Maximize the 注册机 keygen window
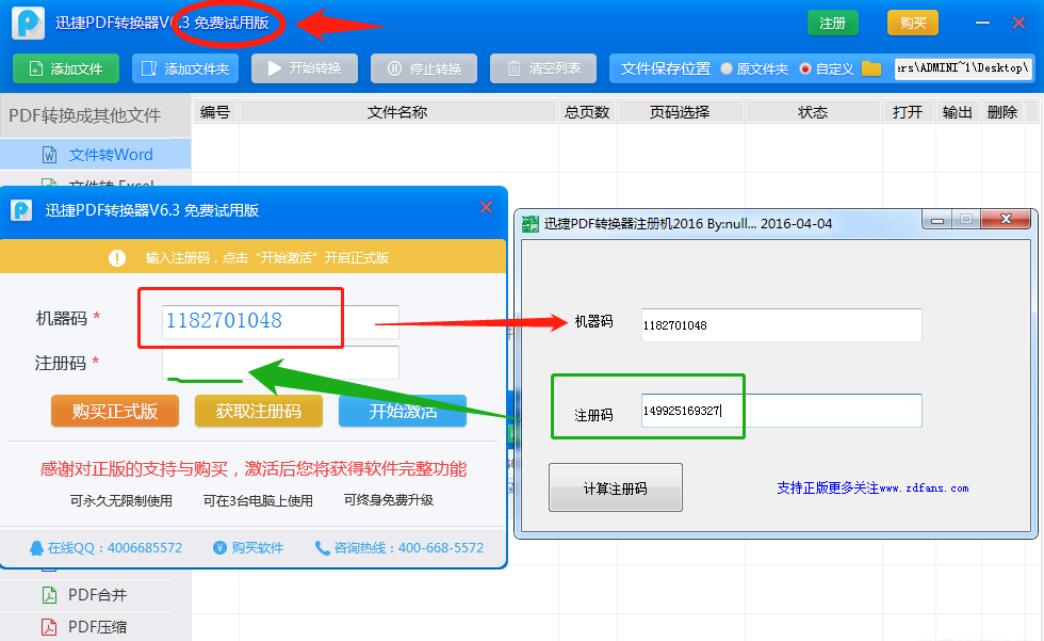 tap(966, 220)
